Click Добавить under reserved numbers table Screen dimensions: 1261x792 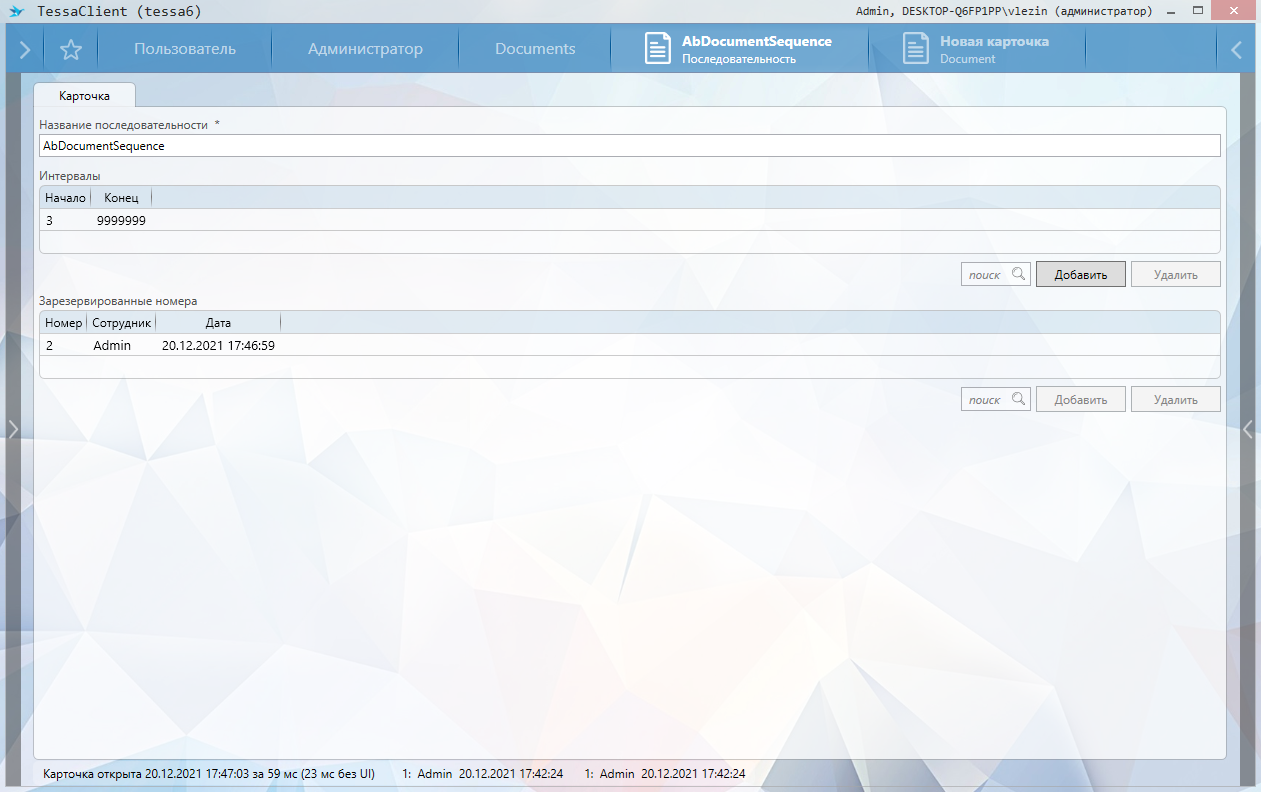point(1080,400)
